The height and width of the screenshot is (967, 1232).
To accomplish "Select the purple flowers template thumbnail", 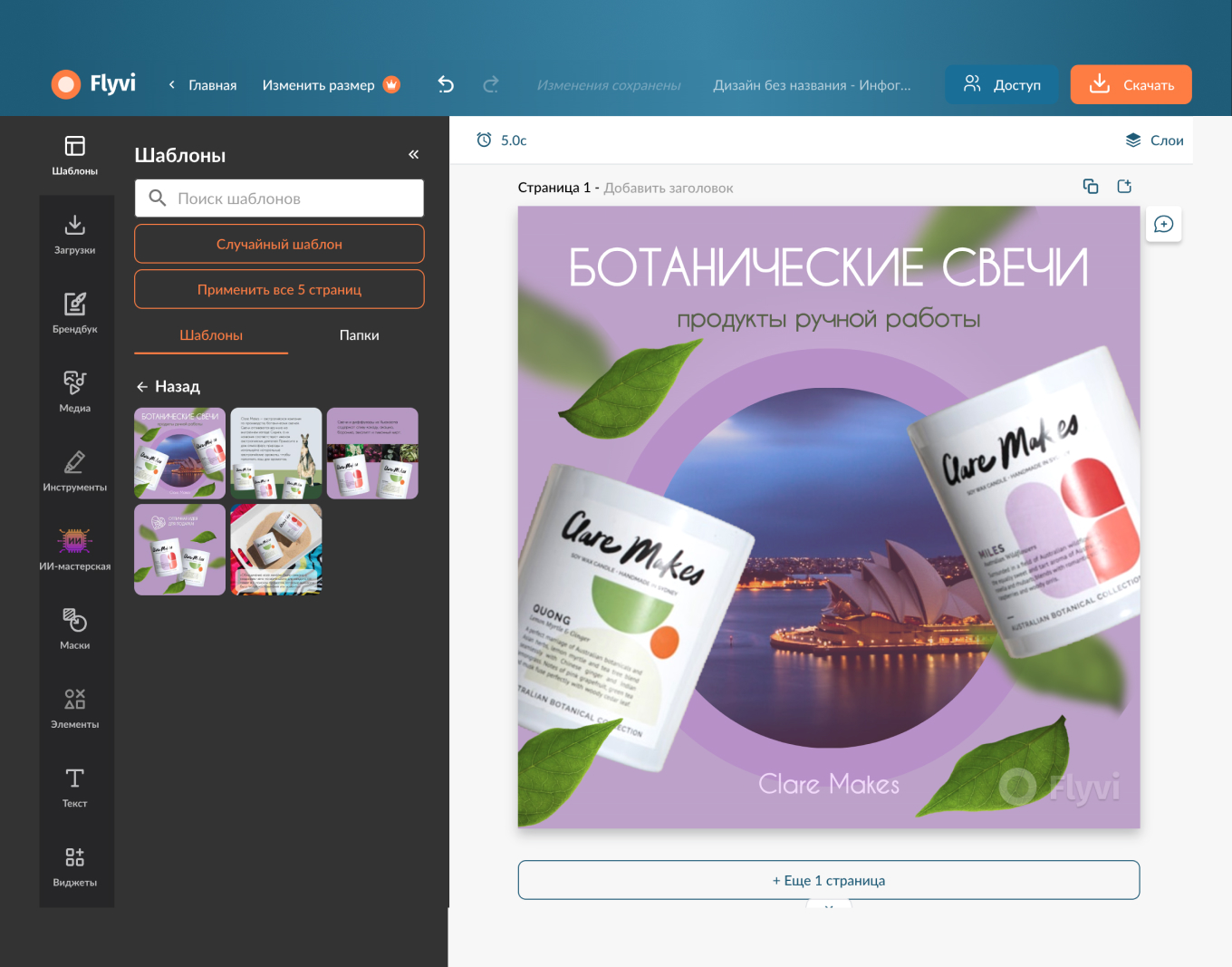I will click(372, 453).
